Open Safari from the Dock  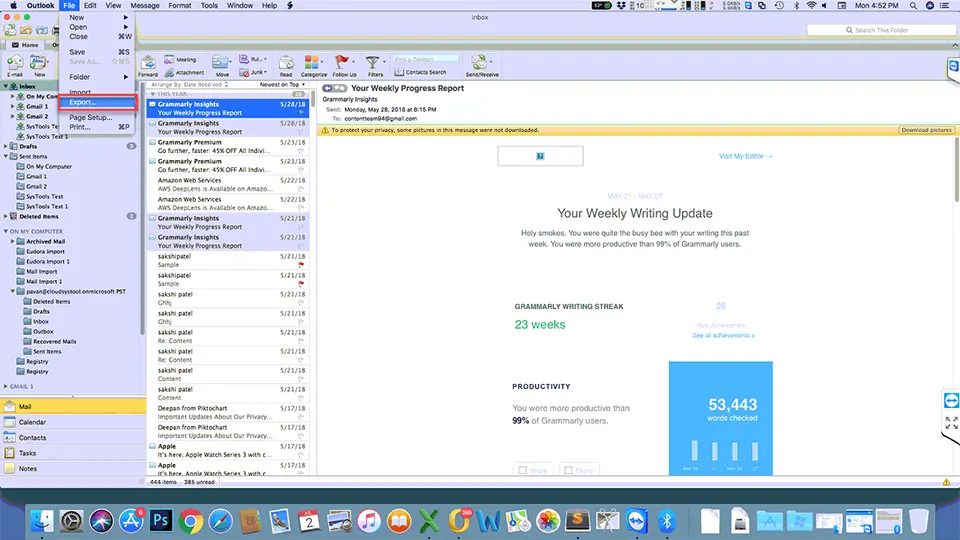tap(220, 521)
